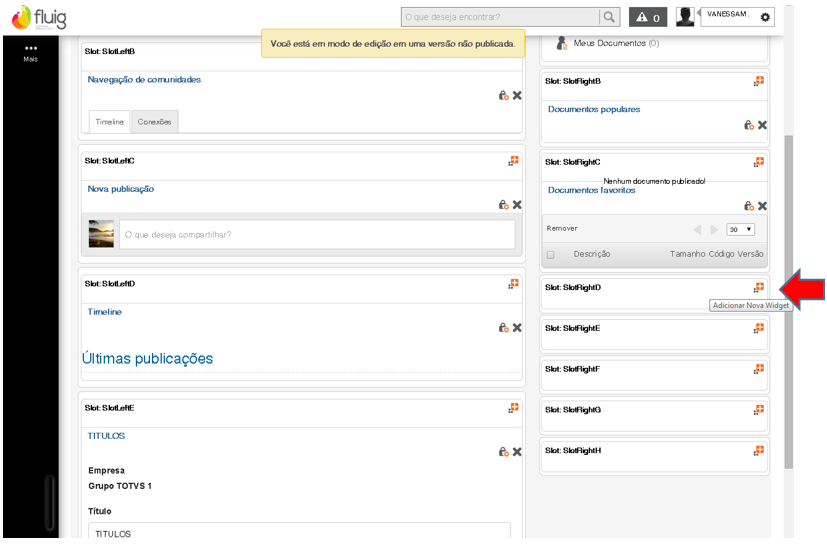
Task: Switch to the Conexões tab
Action: (x=155, y=122)
